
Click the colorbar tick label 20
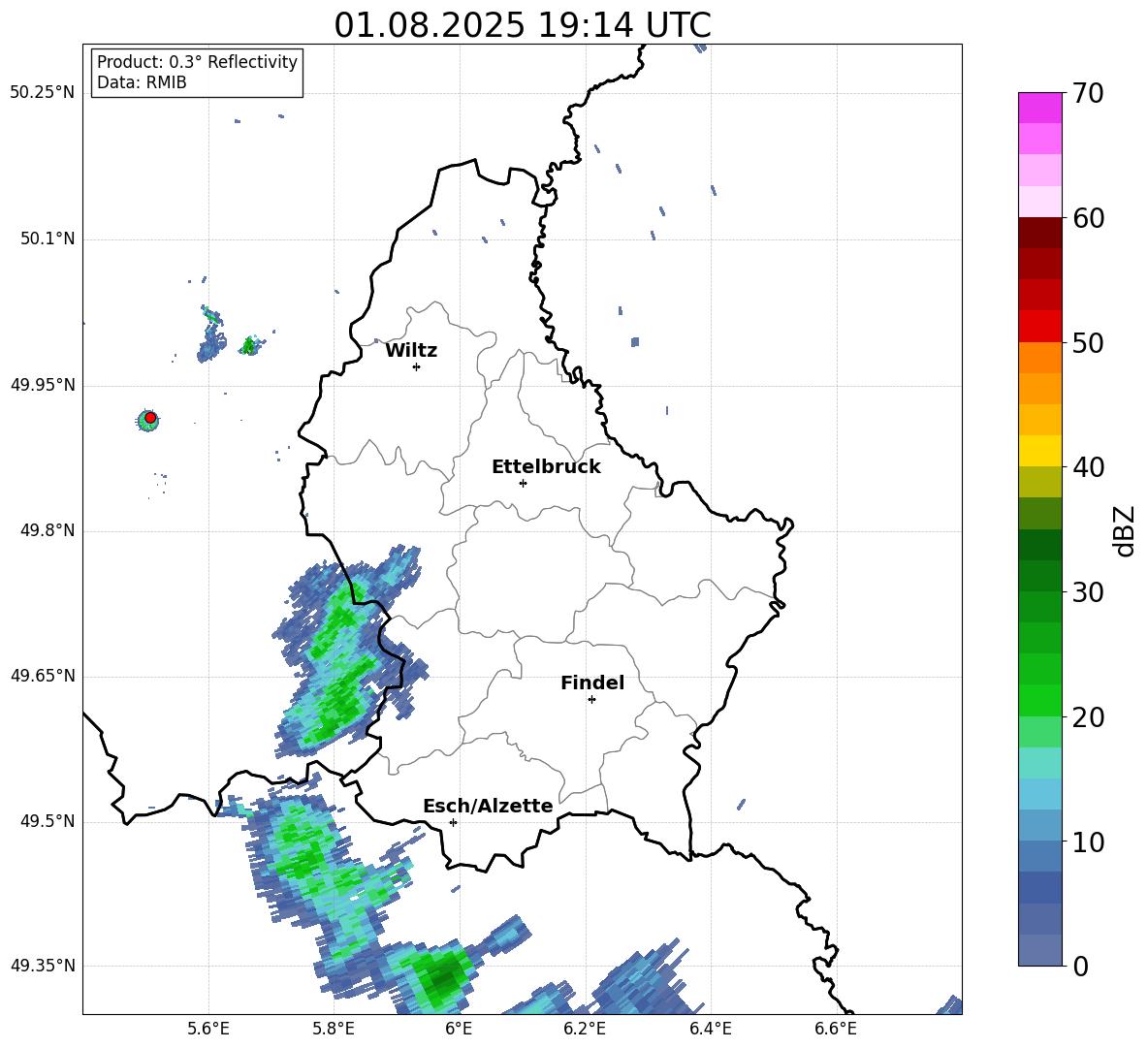(x=1089, y=717)
